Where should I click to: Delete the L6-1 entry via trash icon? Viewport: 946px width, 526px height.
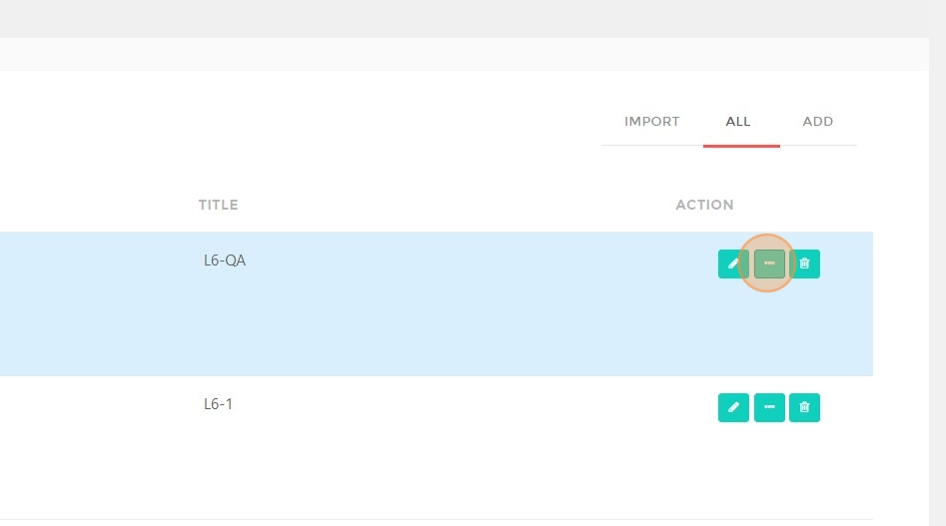coord(804,407)
